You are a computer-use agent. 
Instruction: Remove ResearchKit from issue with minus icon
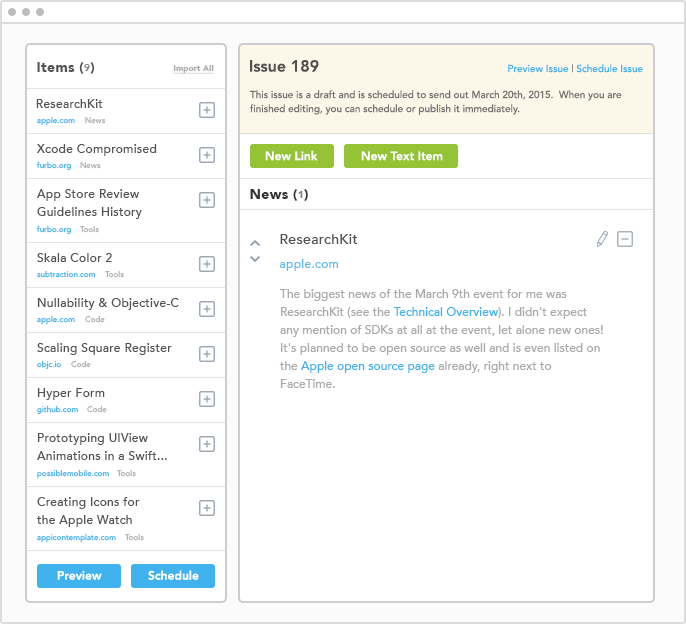tap(625, 239)
